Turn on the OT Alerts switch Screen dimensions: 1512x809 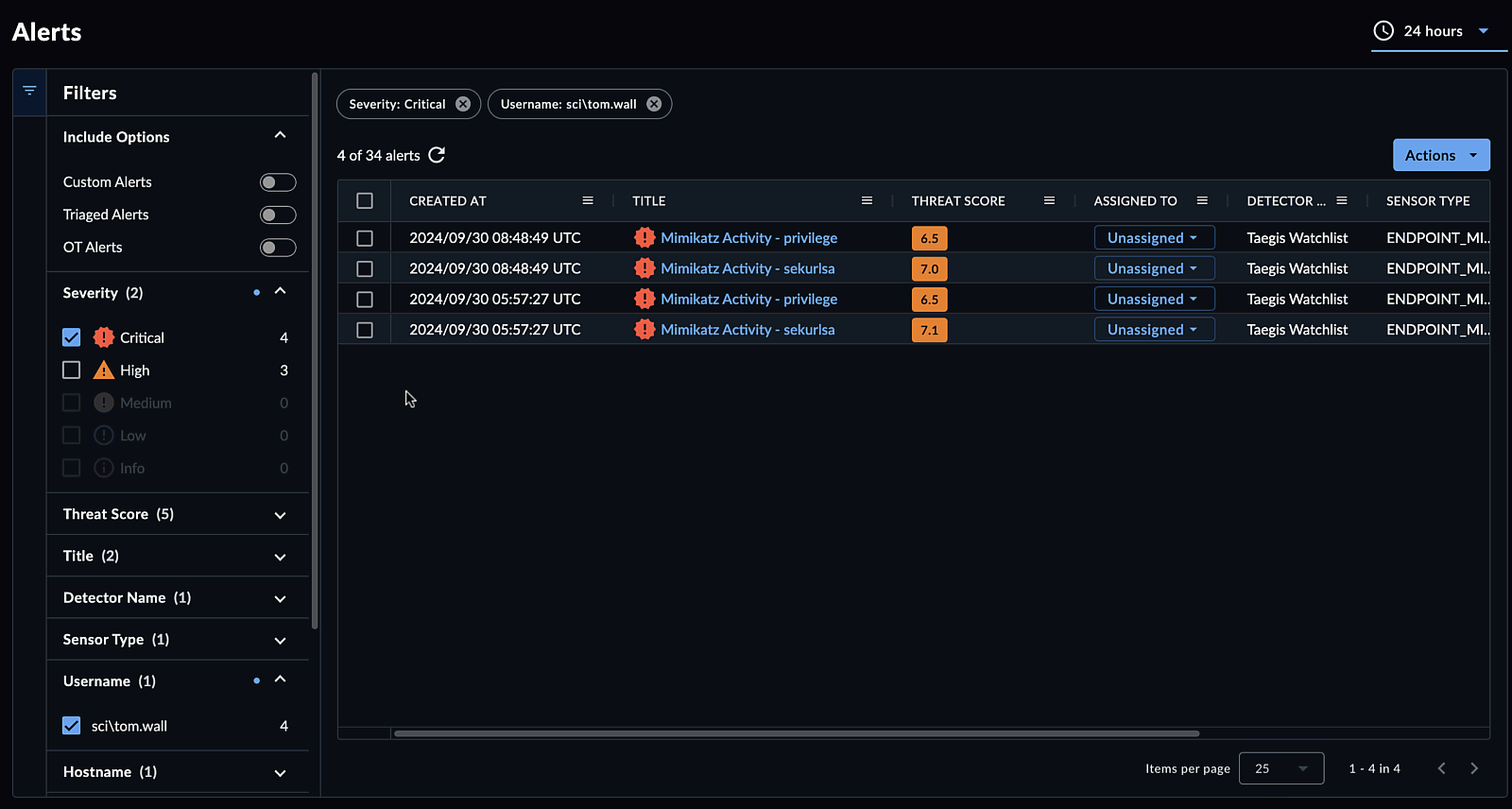278,248
